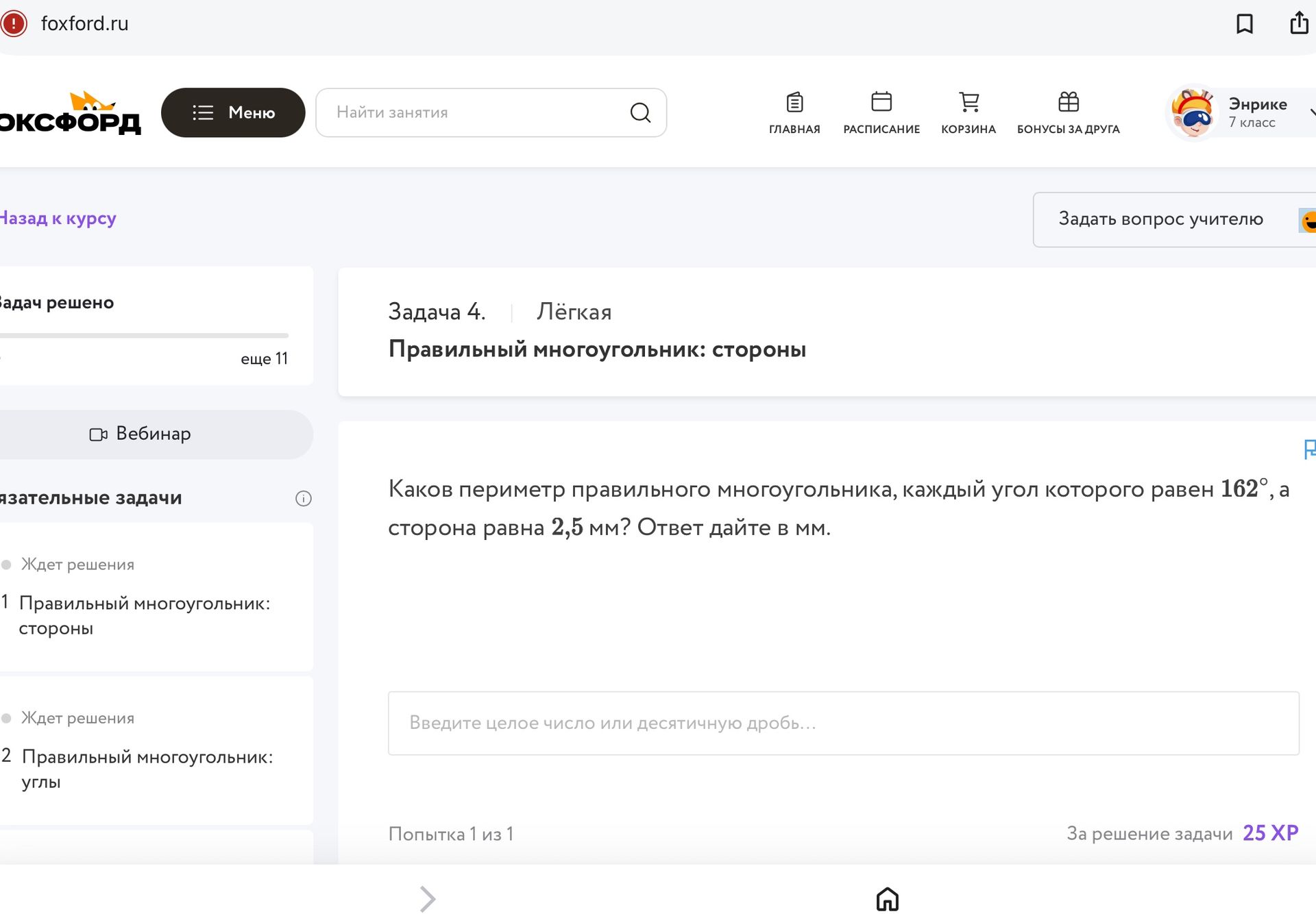Go back via Назад к курсу link

(58, 219)
